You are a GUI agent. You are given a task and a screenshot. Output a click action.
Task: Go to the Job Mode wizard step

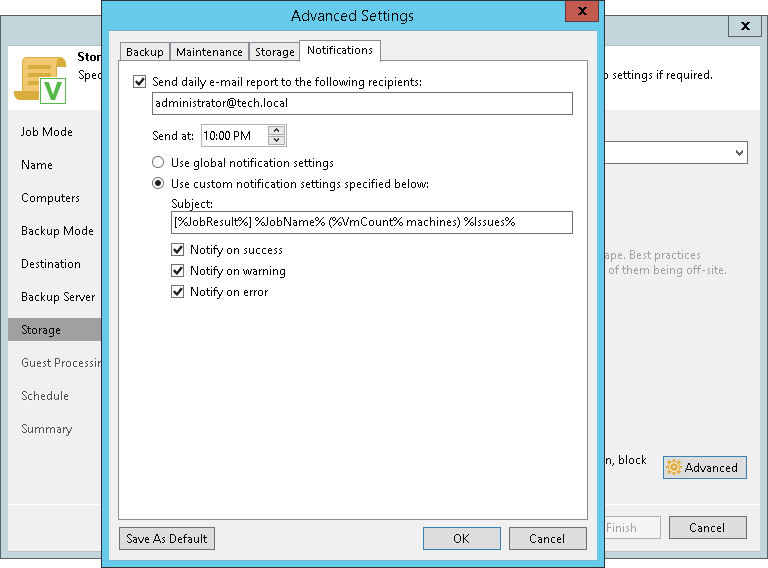pos(47,132)
